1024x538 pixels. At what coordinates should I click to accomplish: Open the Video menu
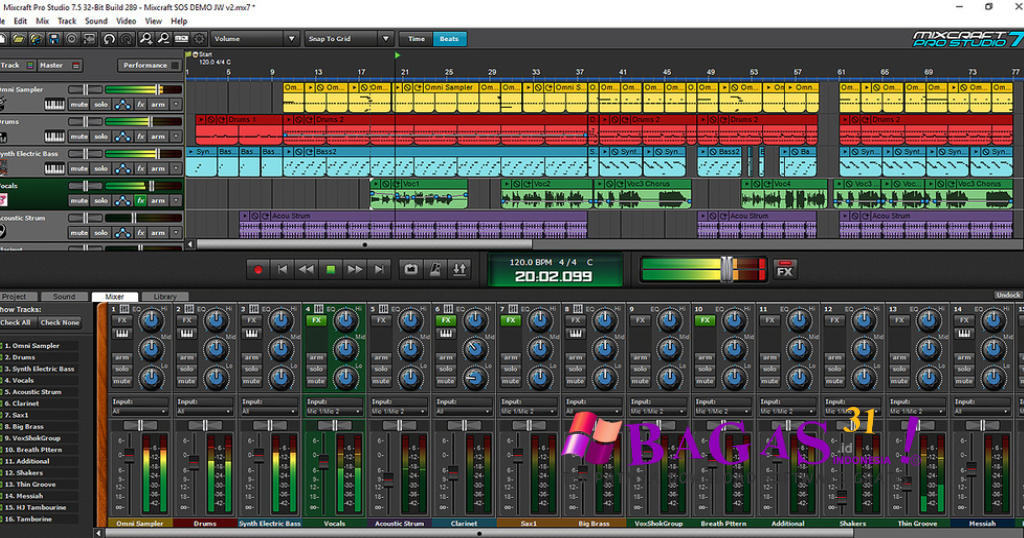coord(126,21)
